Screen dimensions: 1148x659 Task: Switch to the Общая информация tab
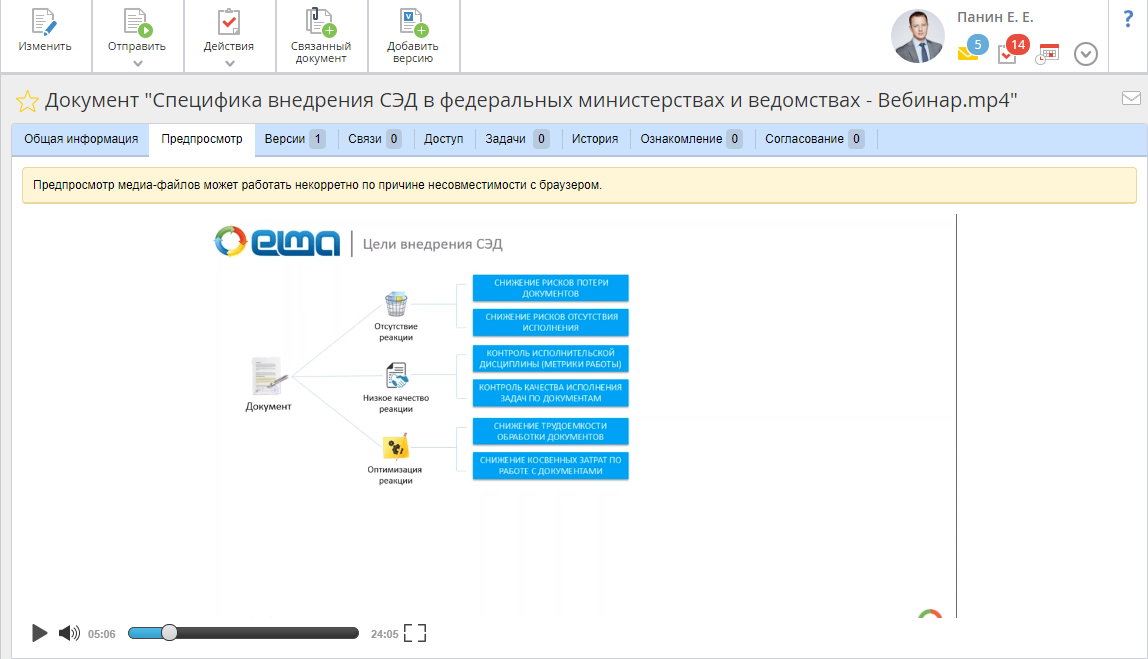tap(81, 139)
